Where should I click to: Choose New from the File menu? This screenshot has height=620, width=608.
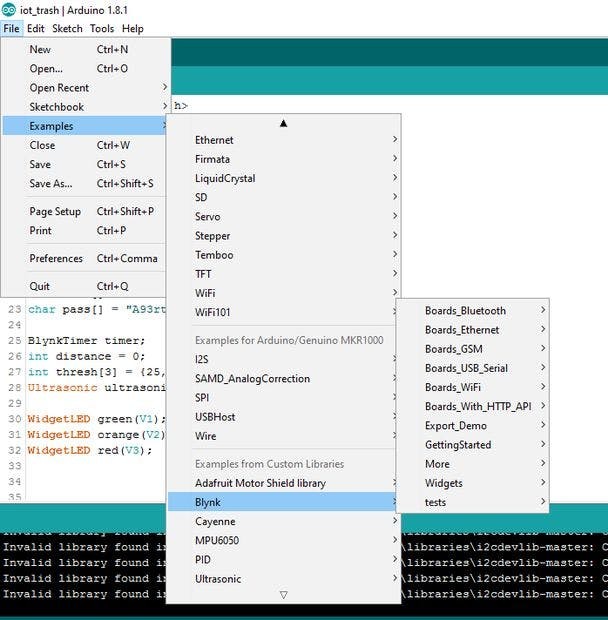pos(85,49)
